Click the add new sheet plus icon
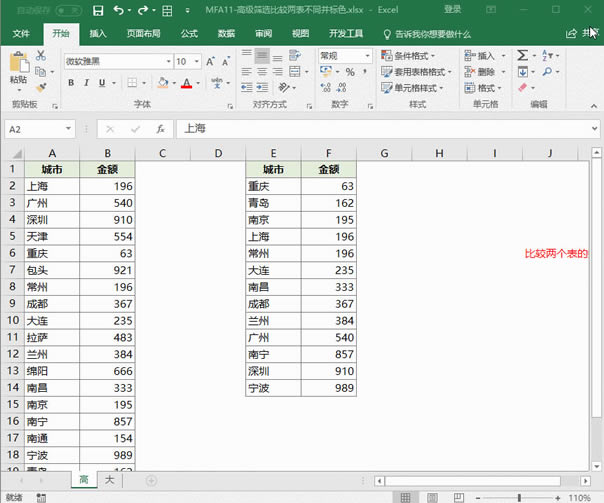Screen dimensions: 604x503 [151, 481]
